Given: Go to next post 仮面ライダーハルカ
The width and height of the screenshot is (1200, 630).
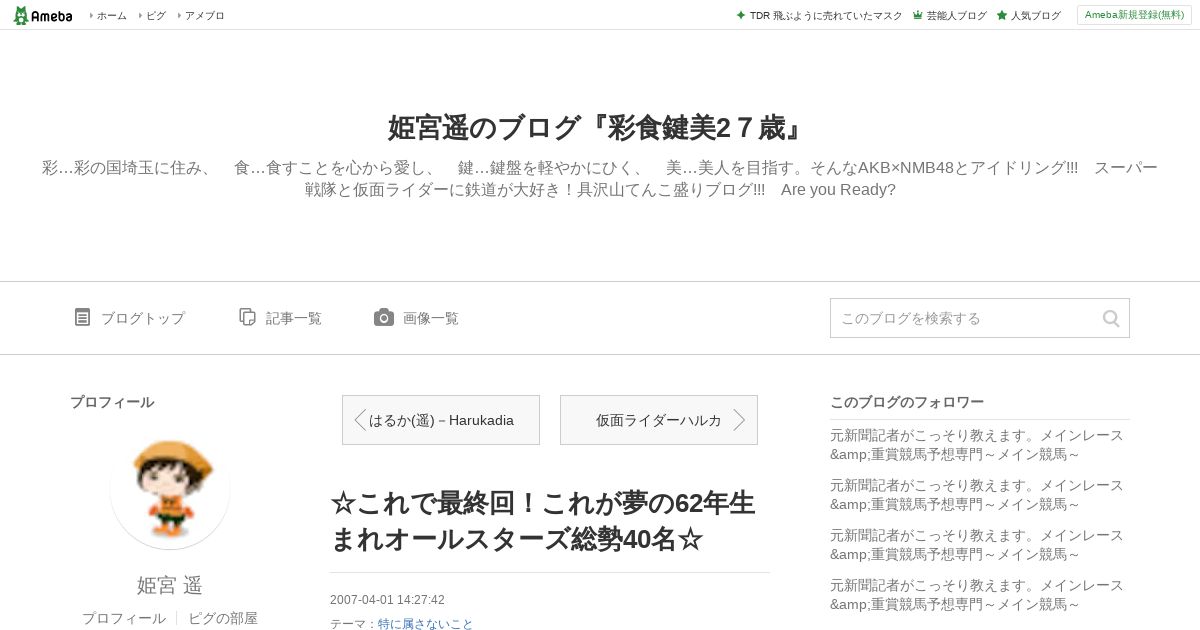Looking at the screenshot, I should [658, 420].
